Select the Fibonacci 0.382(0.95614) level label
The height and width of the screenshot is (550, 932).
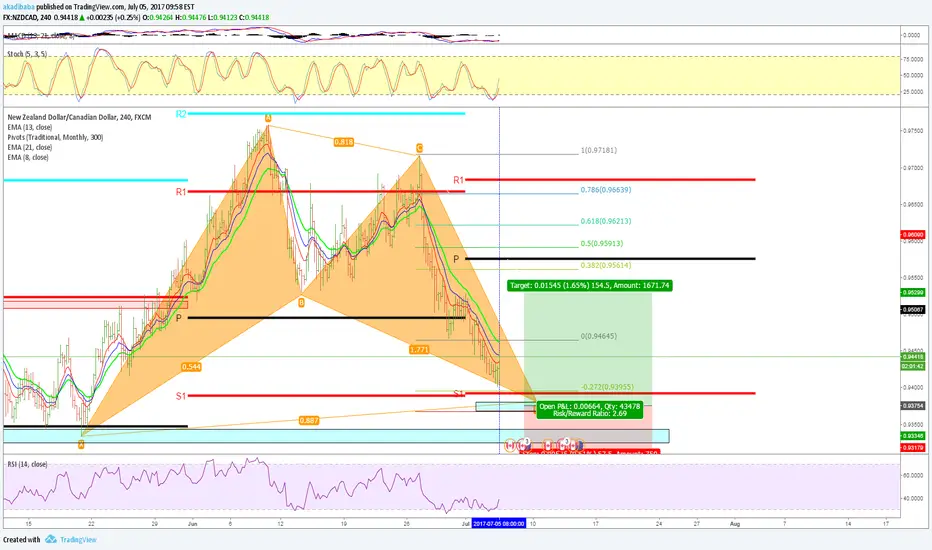point(606,265)
